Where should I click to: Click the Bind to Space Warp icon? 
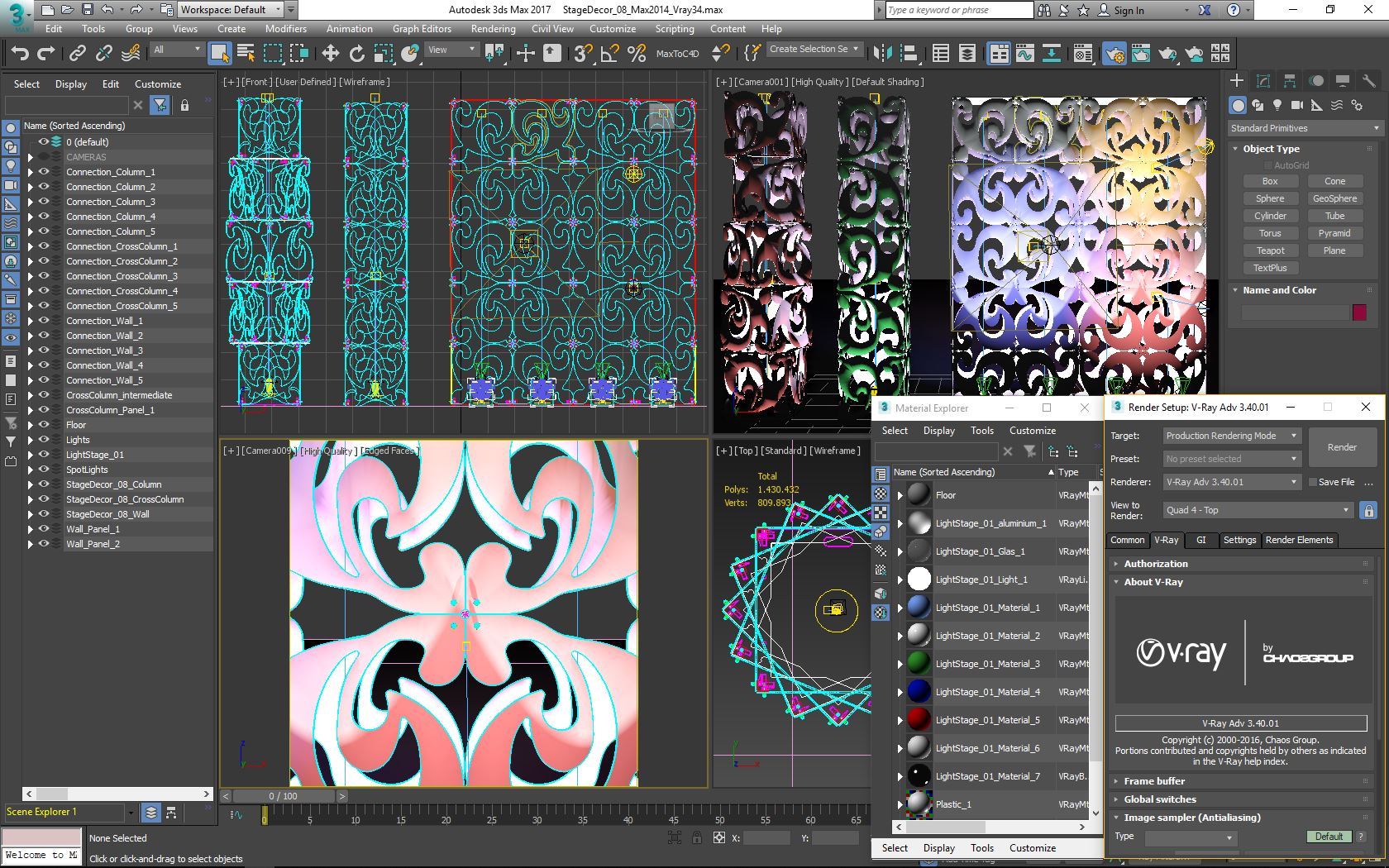click(x=131, y=54)
